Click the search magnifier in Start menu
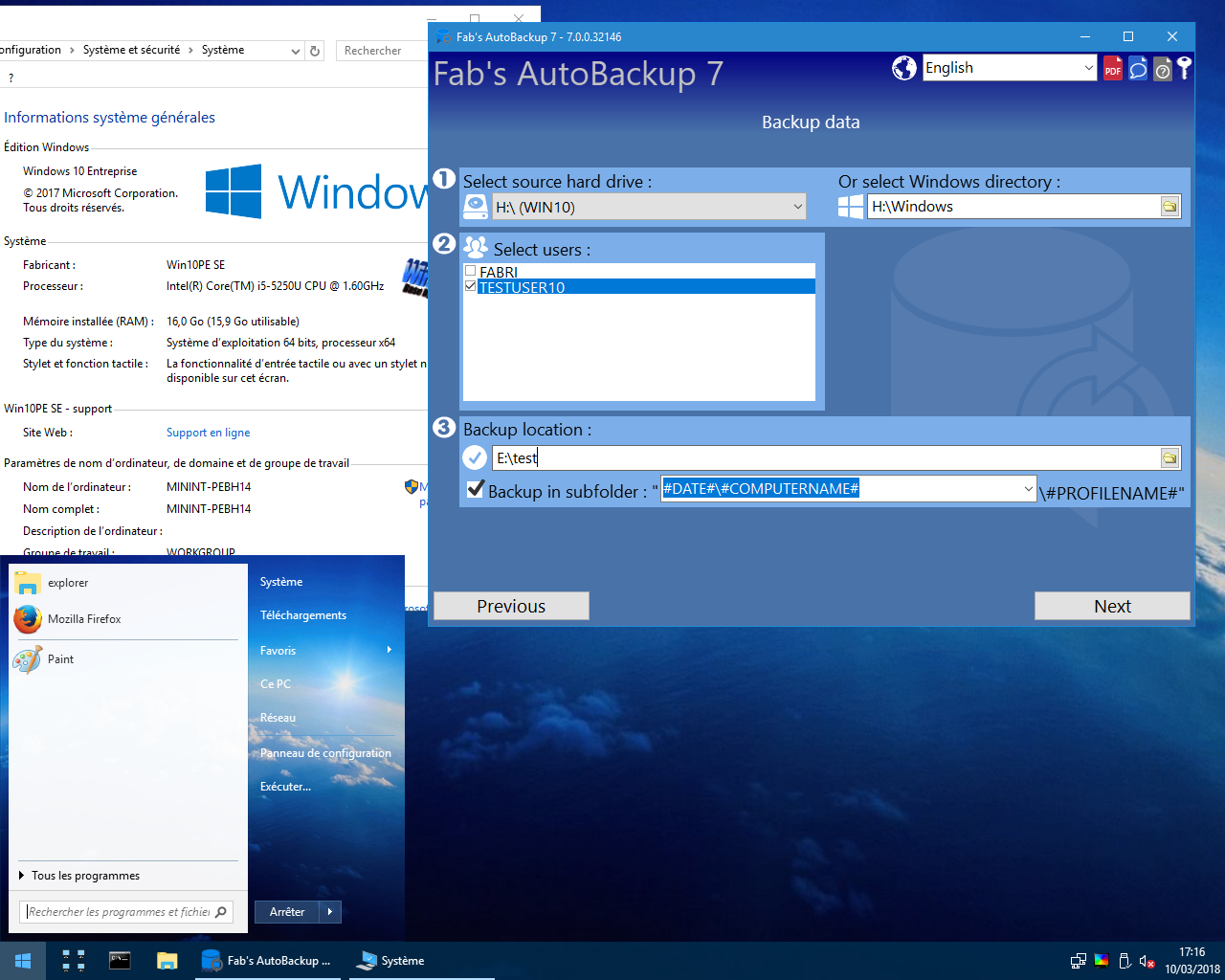This screenshot has height=980, width=1225. point(221,912)
